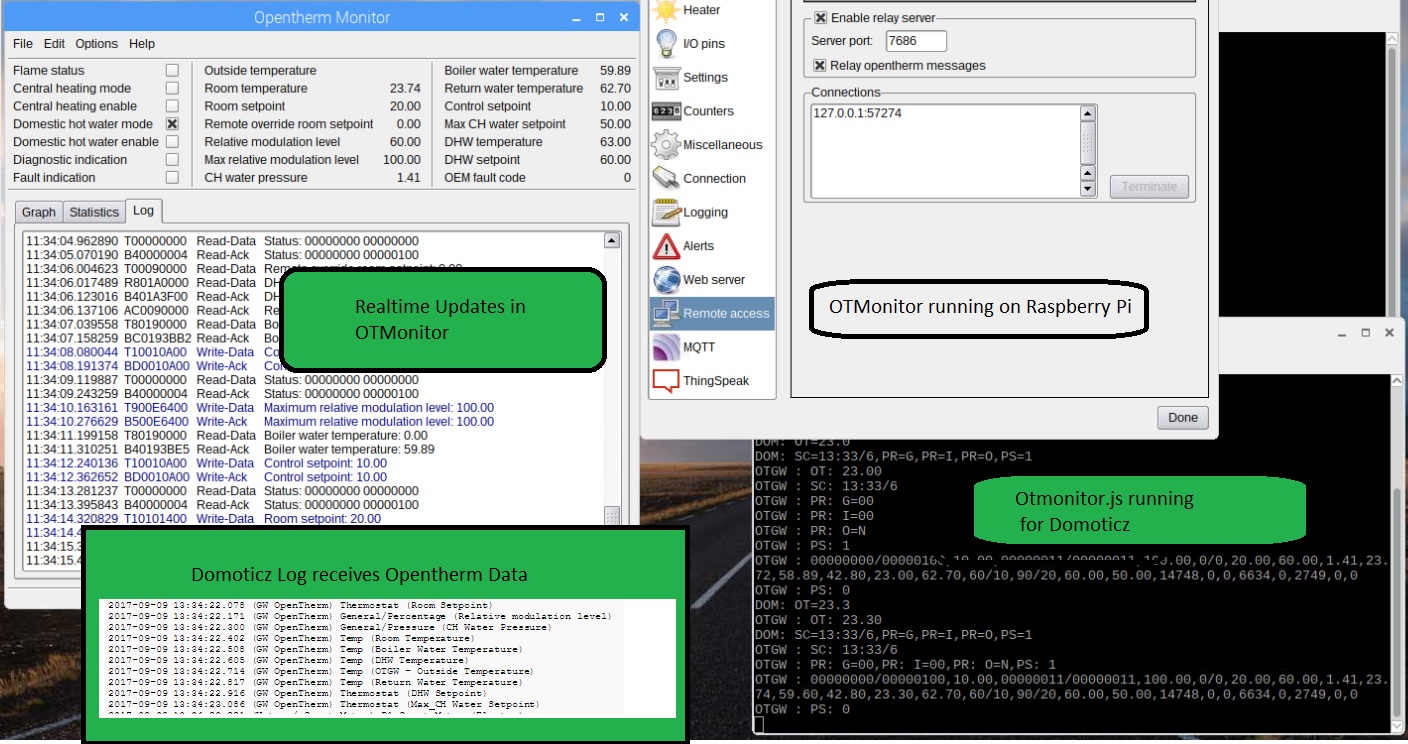Select the 127.0.0.1:57274 connection entry

(x=858, y=114)
